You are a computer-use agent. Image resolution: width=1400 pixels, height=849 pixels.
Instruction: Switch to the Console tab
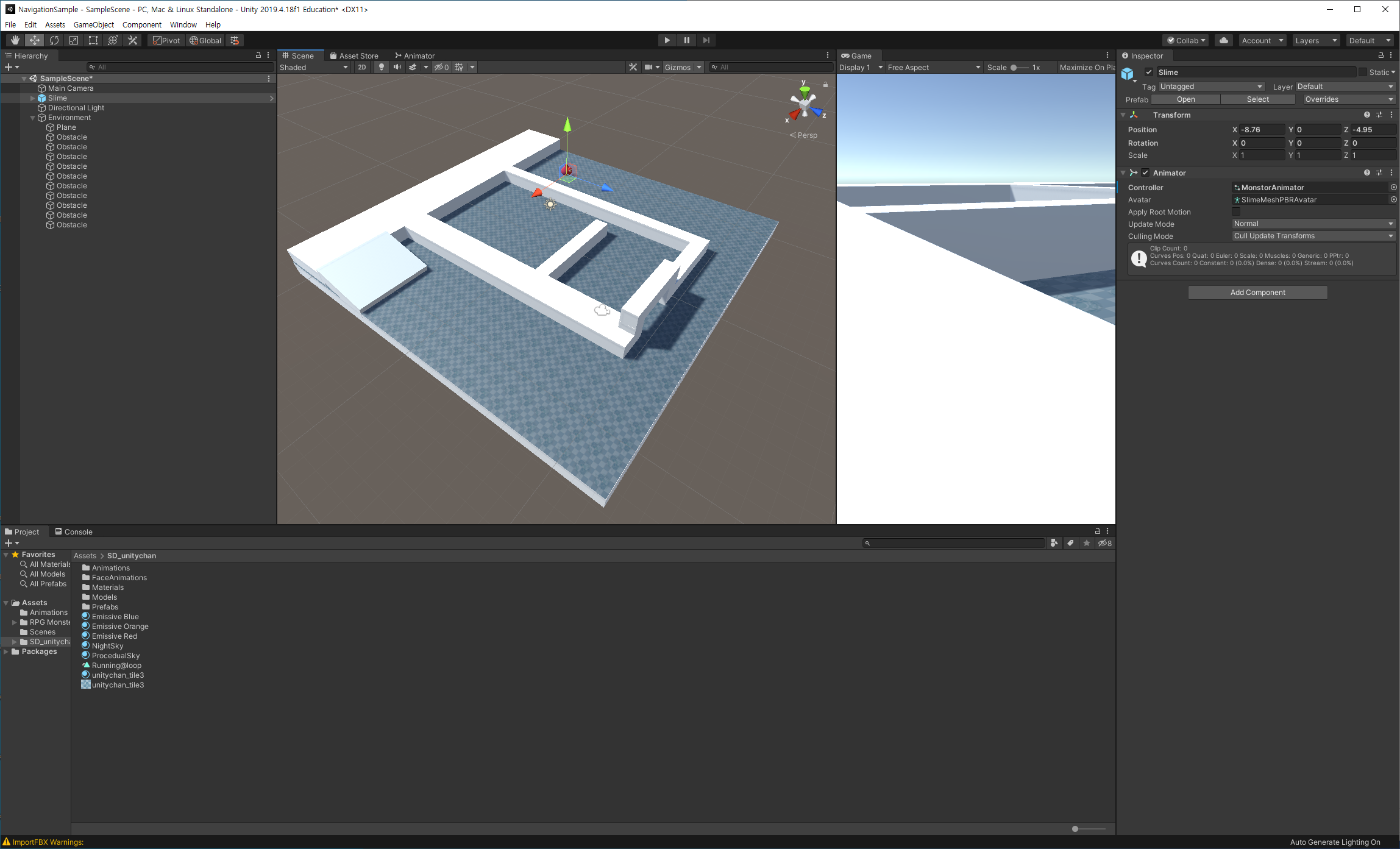click(x=74, y=531)
